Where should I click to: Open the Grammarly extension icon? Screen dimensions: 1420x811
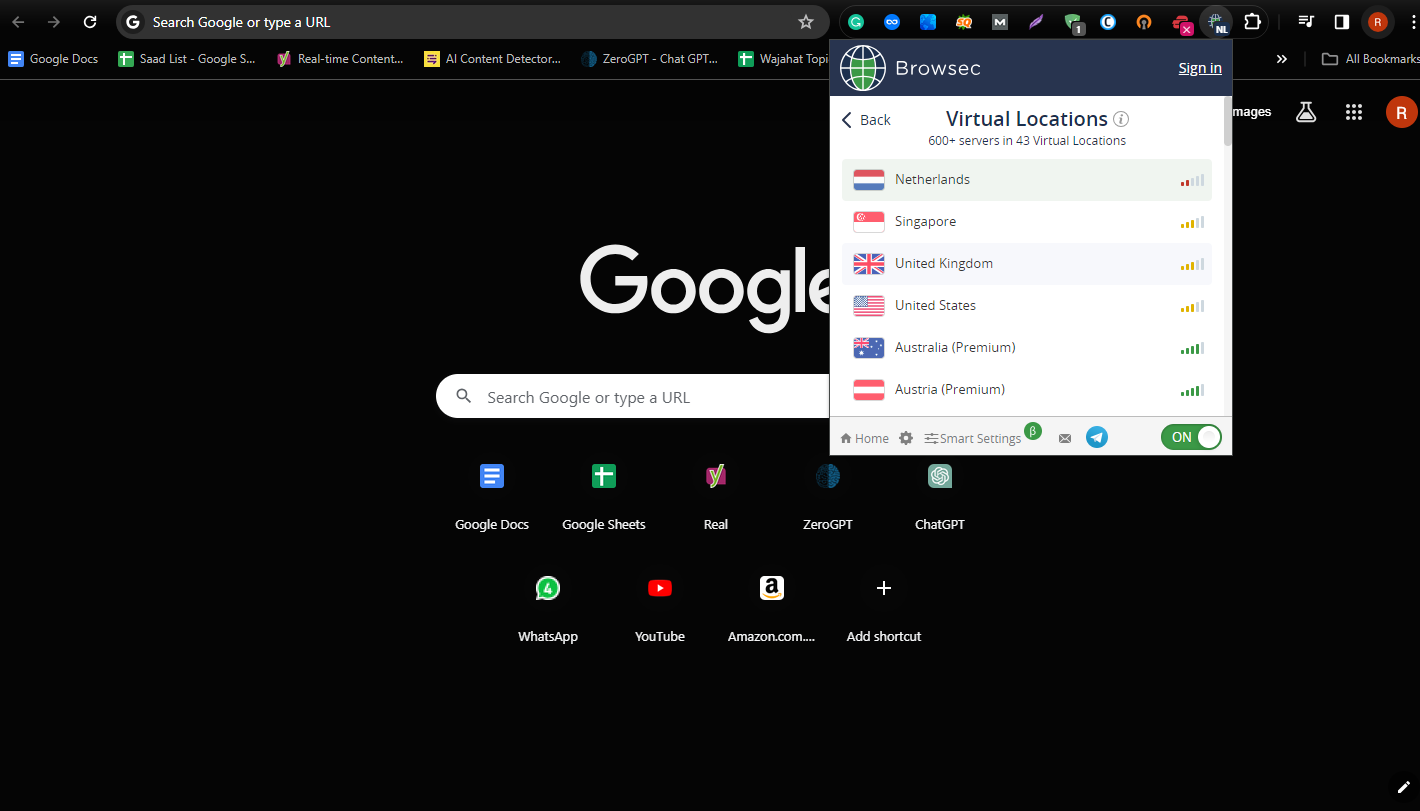(856, 22)
